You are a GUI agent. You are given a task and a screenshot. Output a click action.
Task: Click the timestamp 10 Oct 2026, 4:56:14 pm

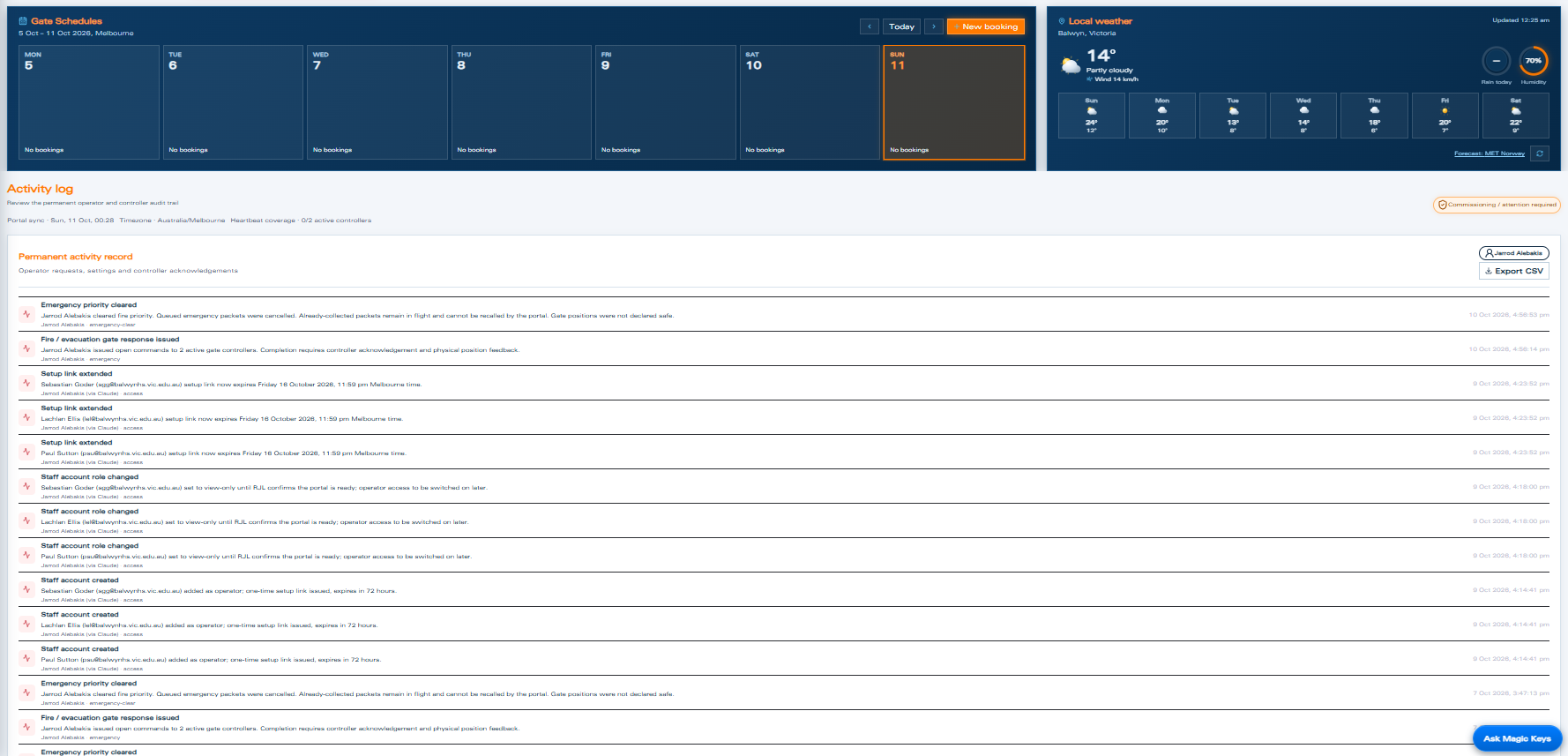point(1509,349)
